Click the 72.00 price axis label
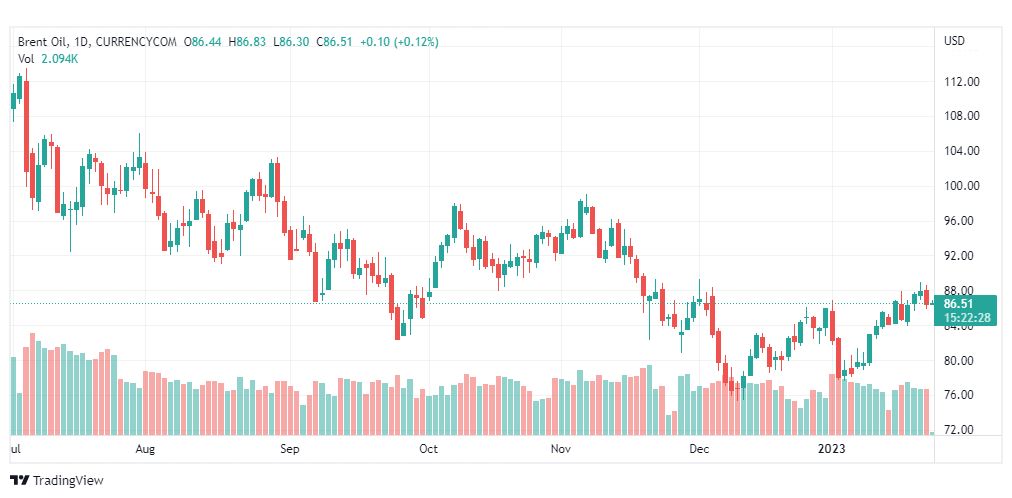This screenshot has height=498, width=1012. [x=960, y=430]
